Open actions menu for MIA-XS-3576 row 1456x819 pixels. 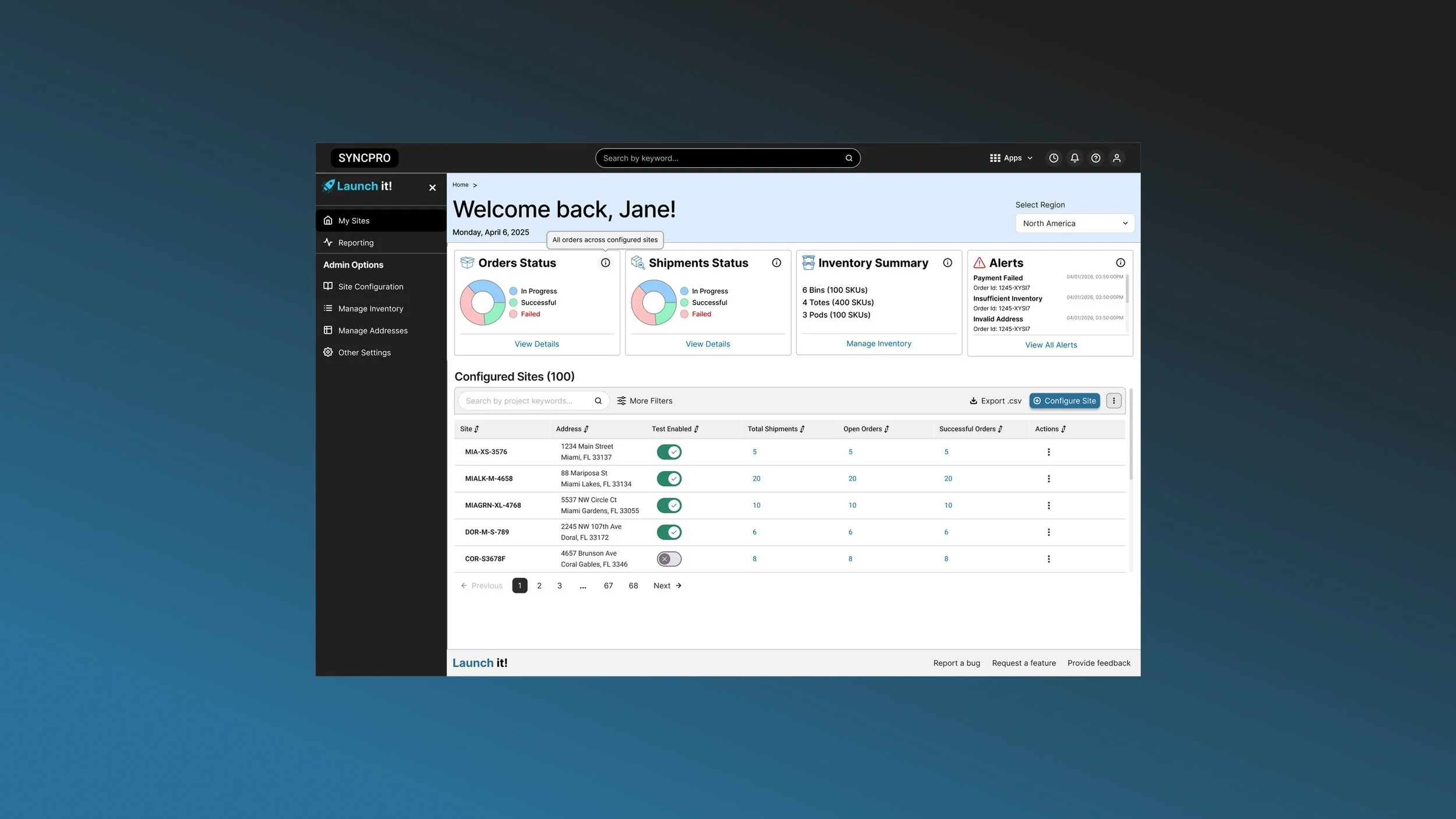coord(1048,452)
